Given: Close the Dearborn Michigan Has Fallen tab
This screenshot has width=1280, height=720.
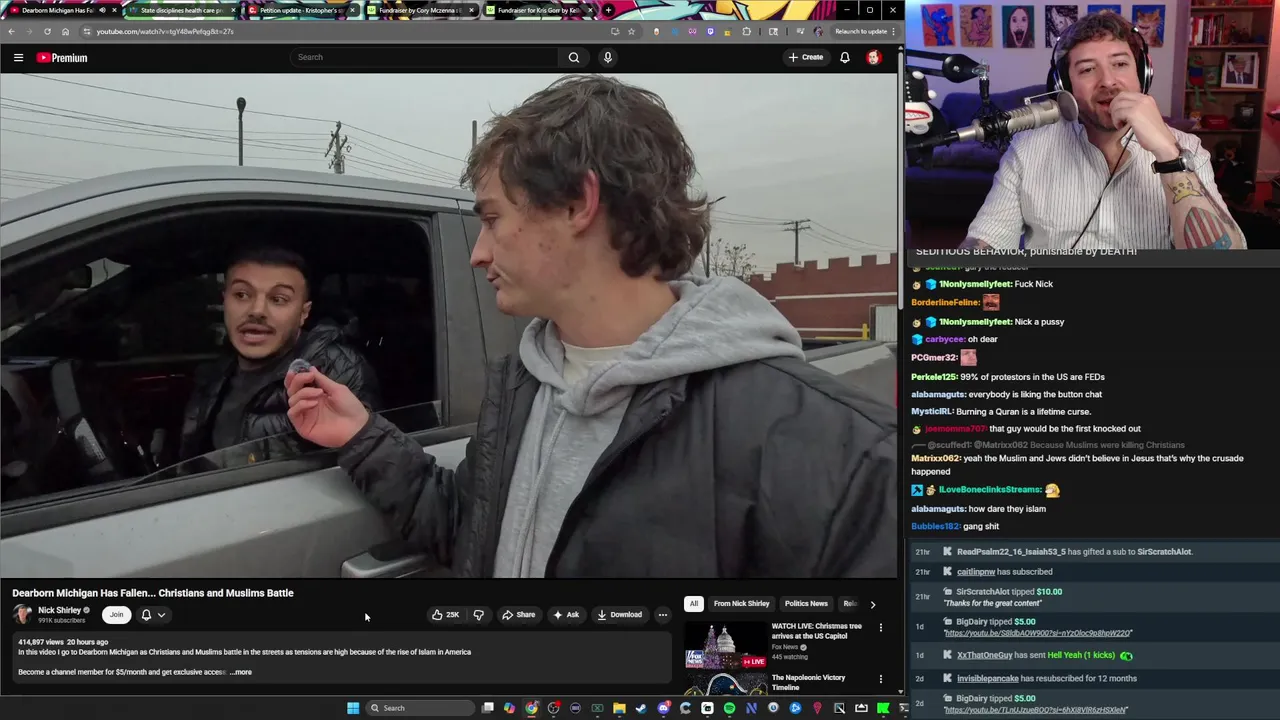Looking at the screenshot, I should tap(114, 10).
